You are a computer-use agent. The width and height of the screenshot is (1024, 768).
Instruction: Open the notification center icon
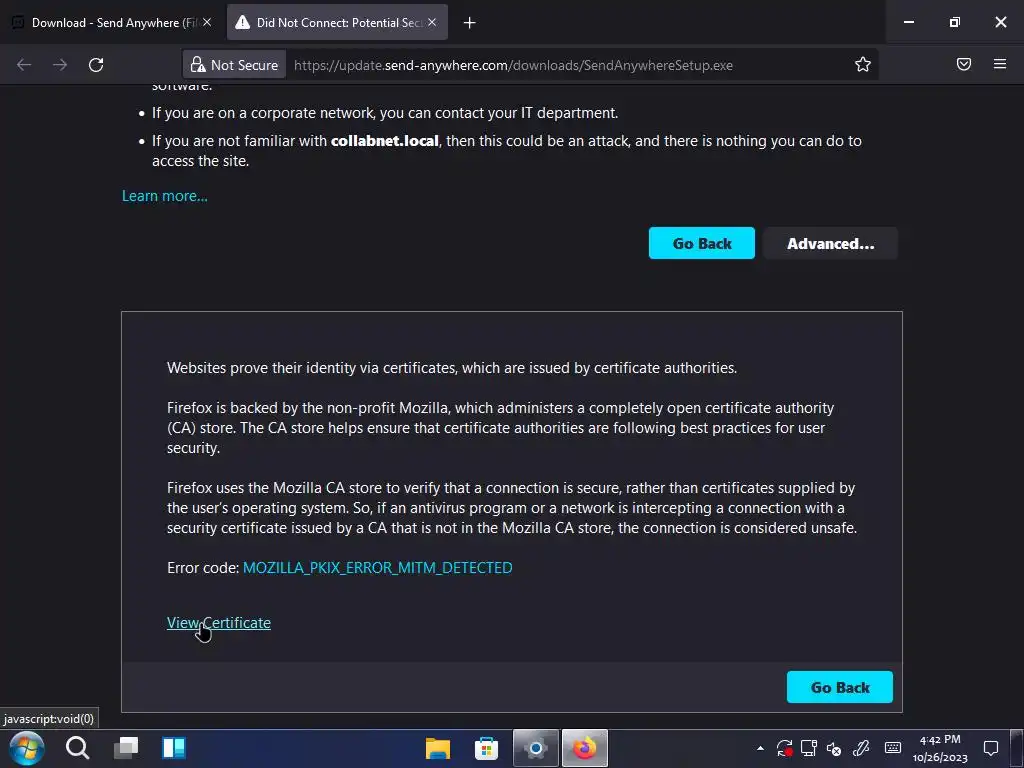[991, 748]
